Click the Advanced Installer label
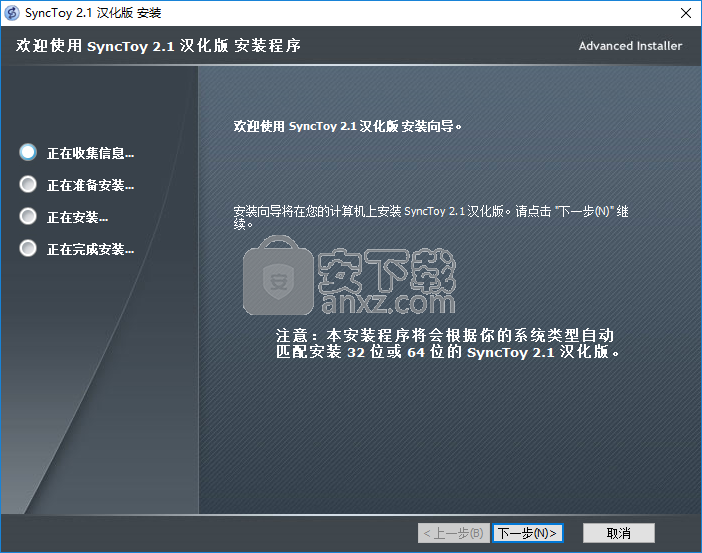The width and height of the screenshot is (702, 553). click(630, 46)
